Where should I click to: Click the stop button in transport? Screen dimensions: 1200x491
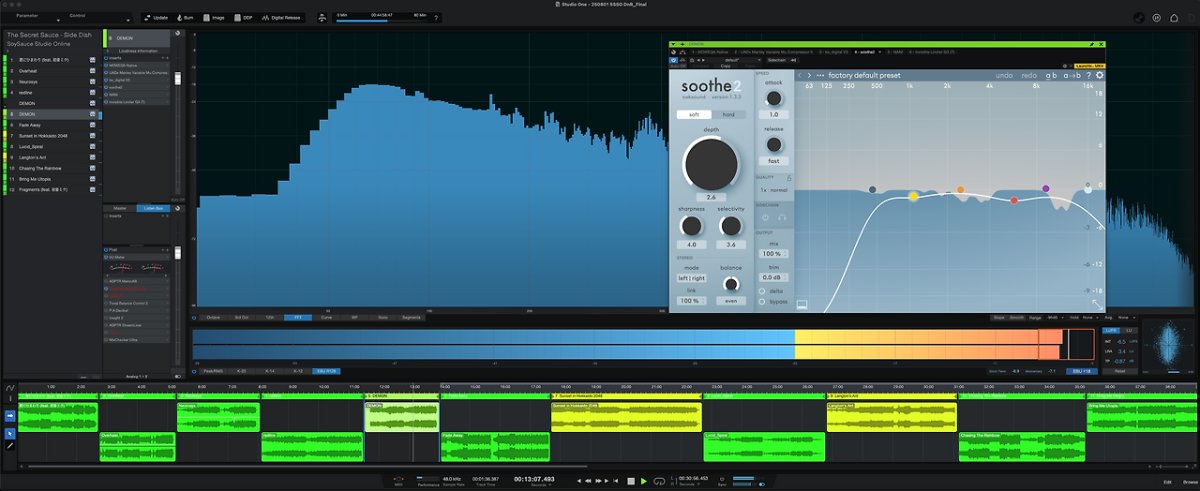630,481
